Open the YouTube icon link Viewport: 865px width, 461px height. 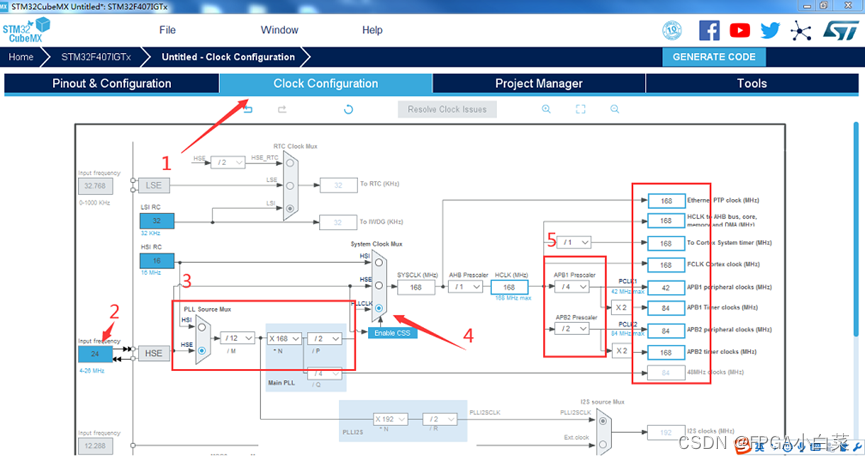tap(740, 30)
